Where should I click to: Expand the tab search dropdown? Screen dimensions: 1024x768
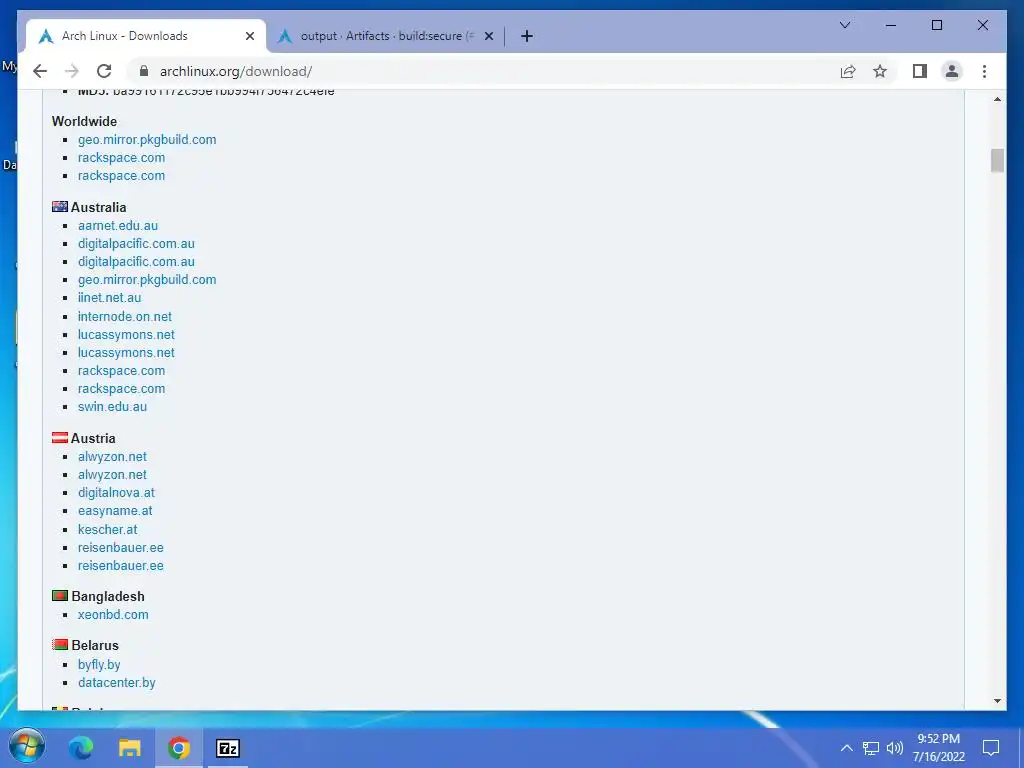[844, 25]
